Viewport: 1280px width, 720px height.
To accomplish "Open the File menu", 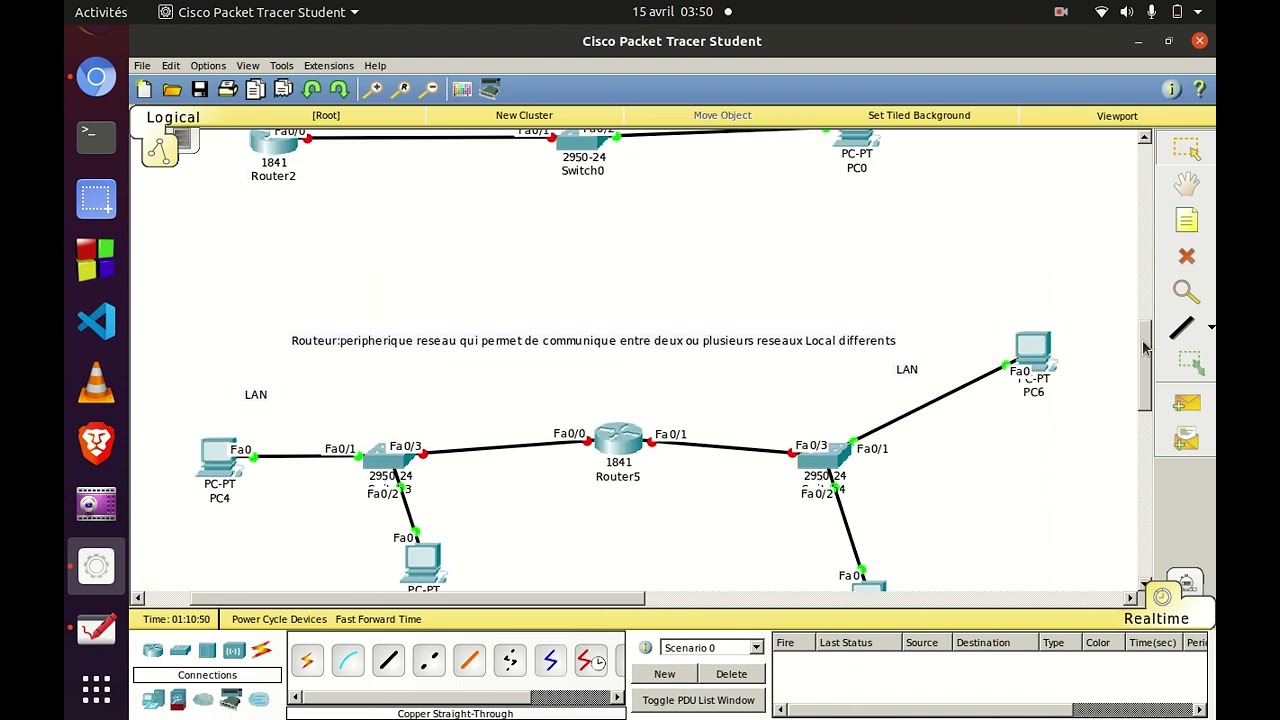I will (x=142, y=66).
